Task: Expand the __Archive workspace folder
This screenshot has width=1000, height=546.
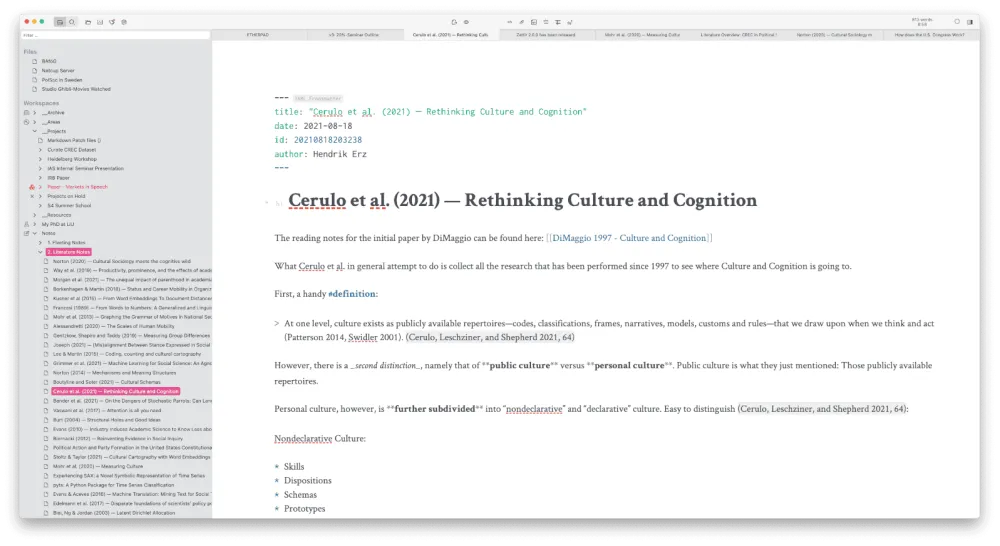Action: click(x=34, y=112)
